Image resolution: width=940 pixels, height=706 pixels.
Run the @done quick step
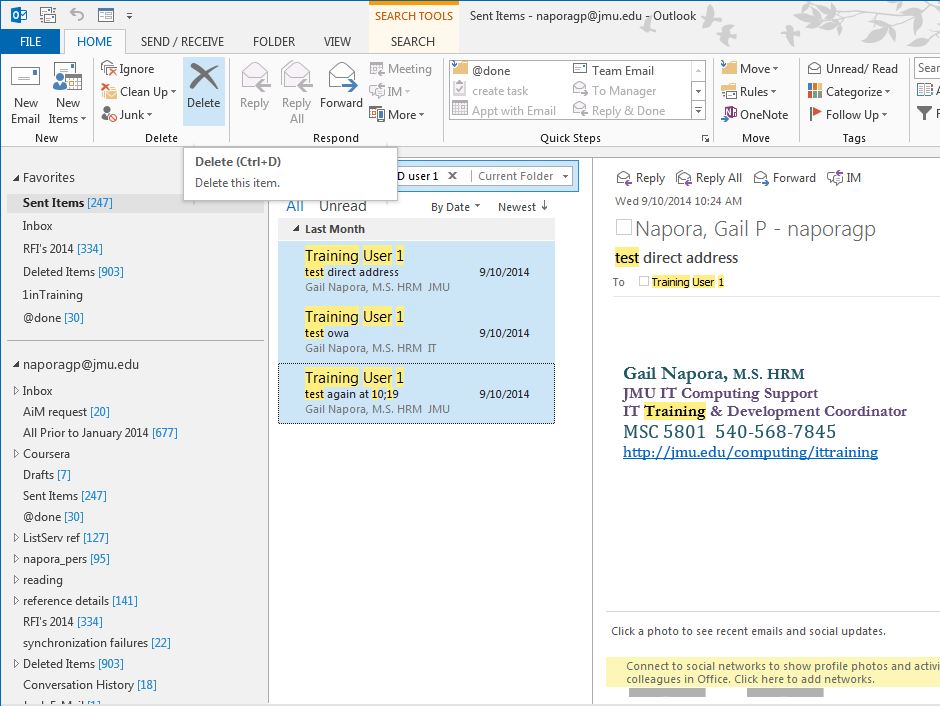point(482,70)
